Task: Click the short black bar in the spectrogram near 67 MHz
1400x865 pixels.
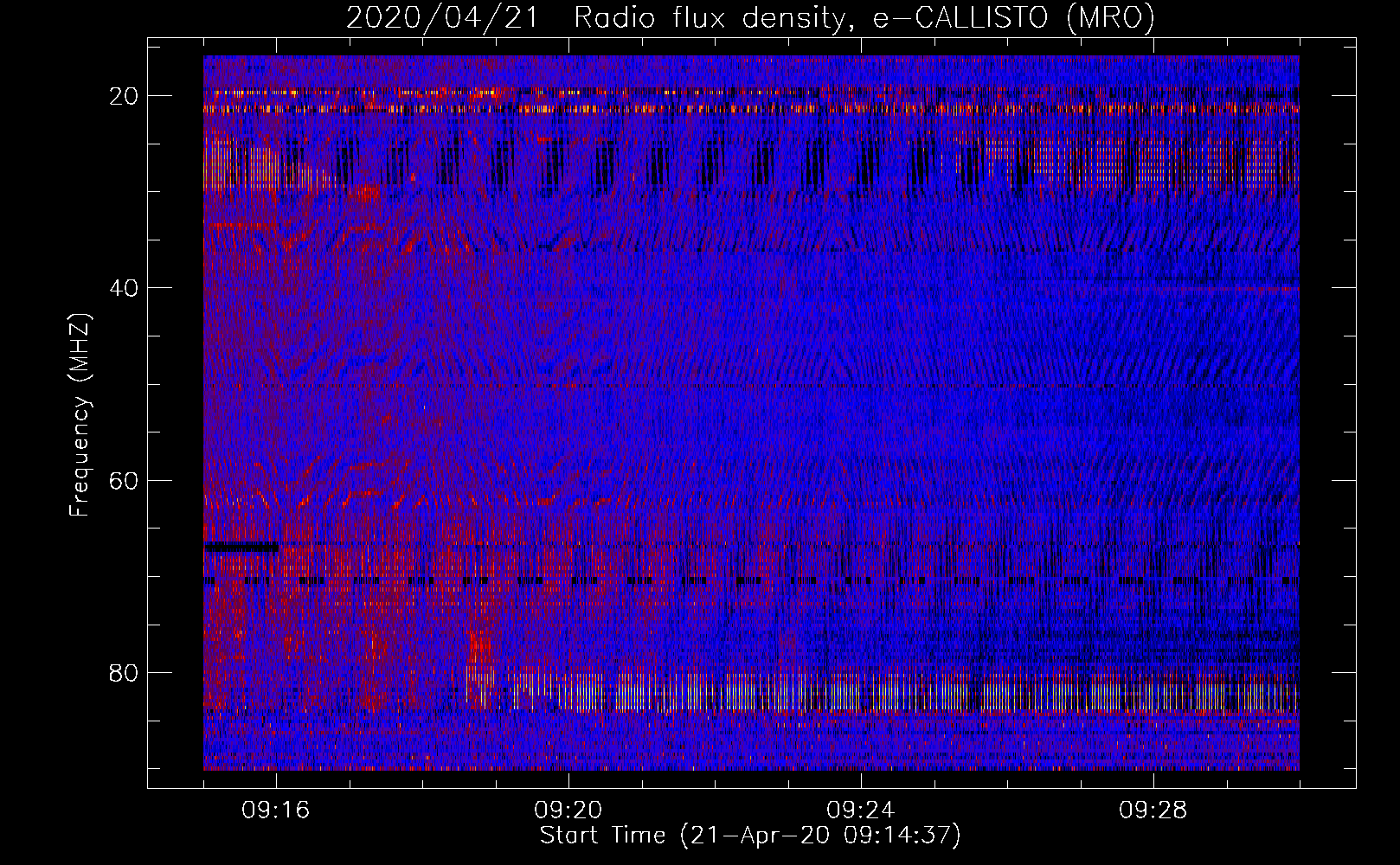Action: pos(241,547)
